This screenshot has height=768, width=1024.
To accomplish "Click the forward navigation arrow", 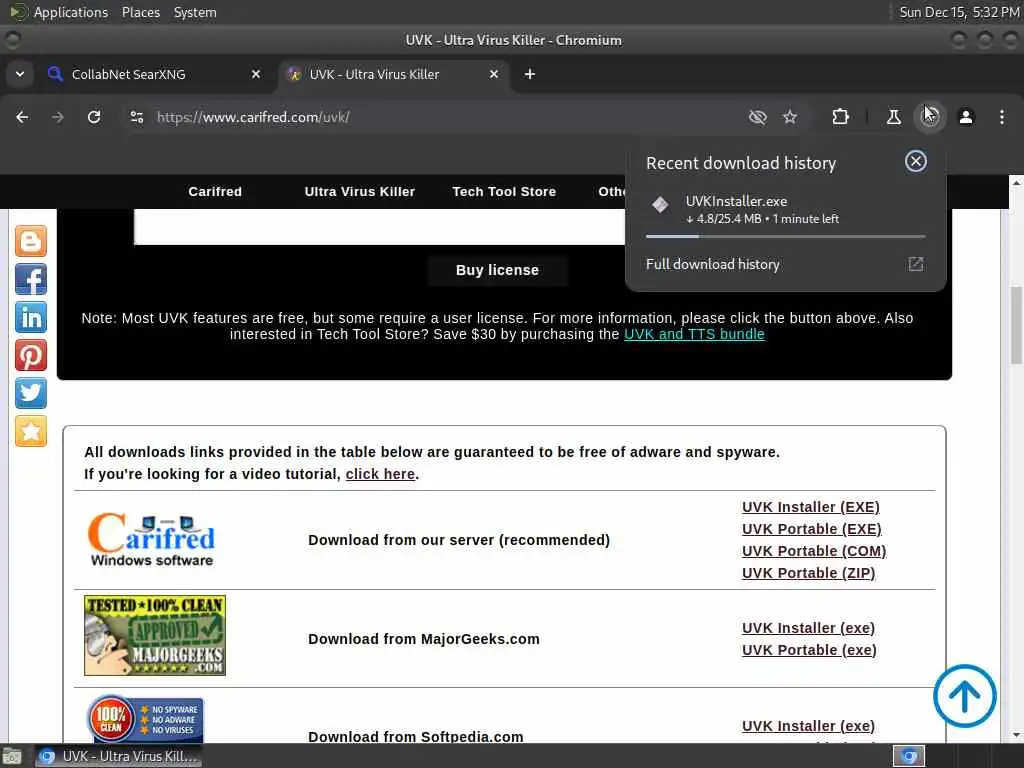I will point(57,117).
